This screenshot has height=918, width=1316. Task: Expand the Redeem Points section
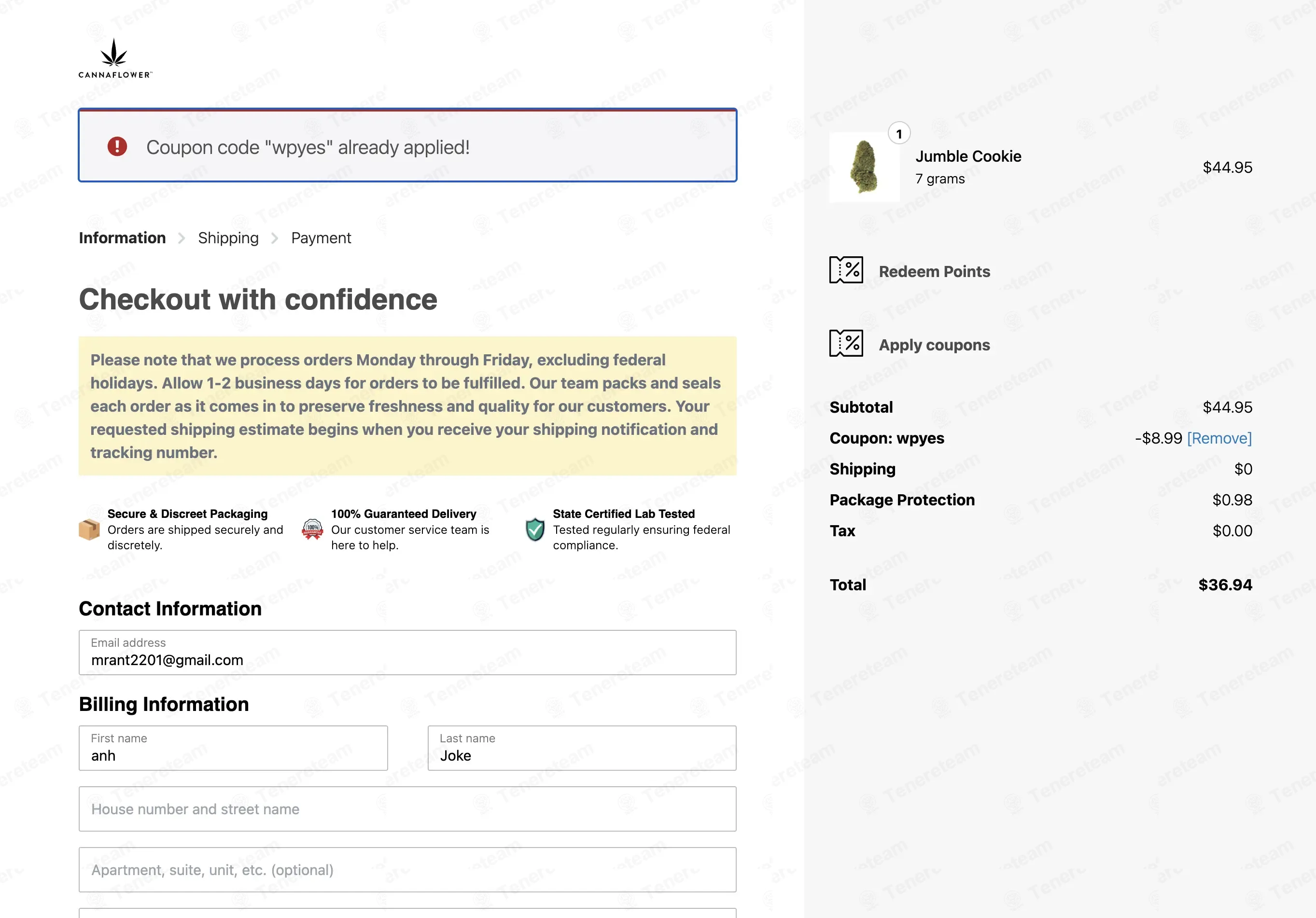934,271
